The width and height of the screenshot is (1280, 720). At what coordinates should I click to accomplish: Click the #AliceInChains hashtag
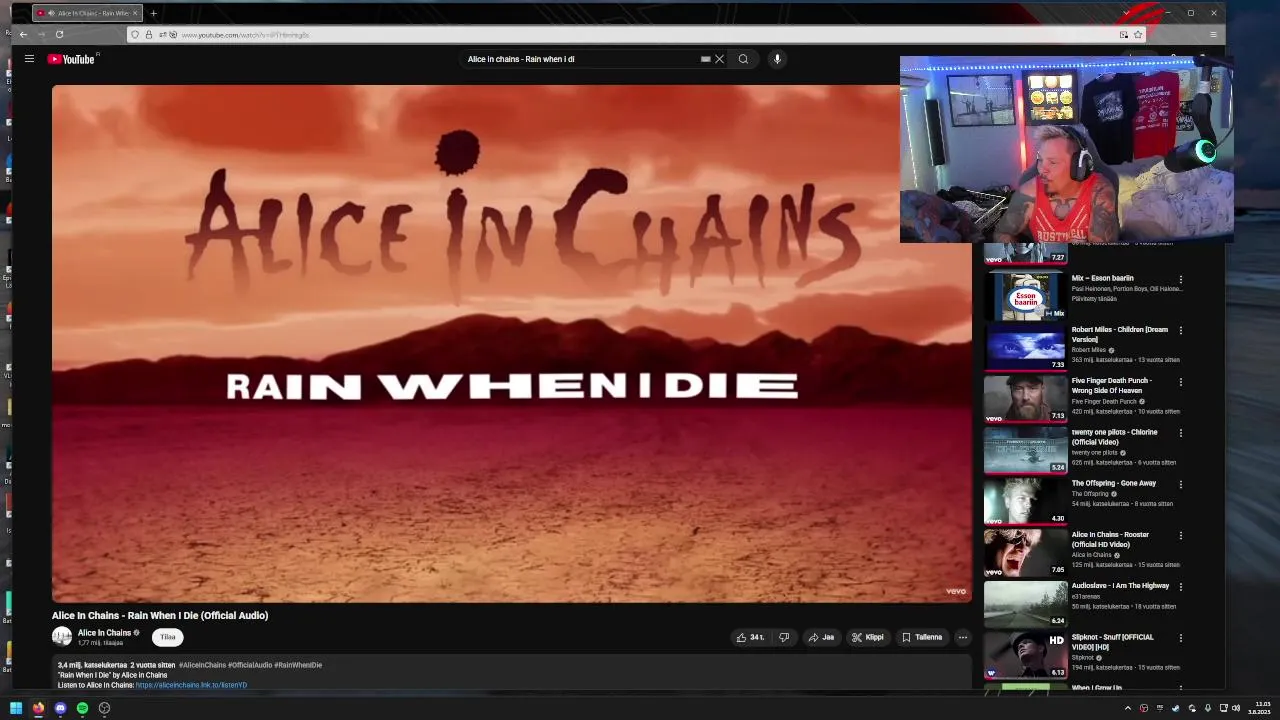pyautogui.click(x=203, y=665)
